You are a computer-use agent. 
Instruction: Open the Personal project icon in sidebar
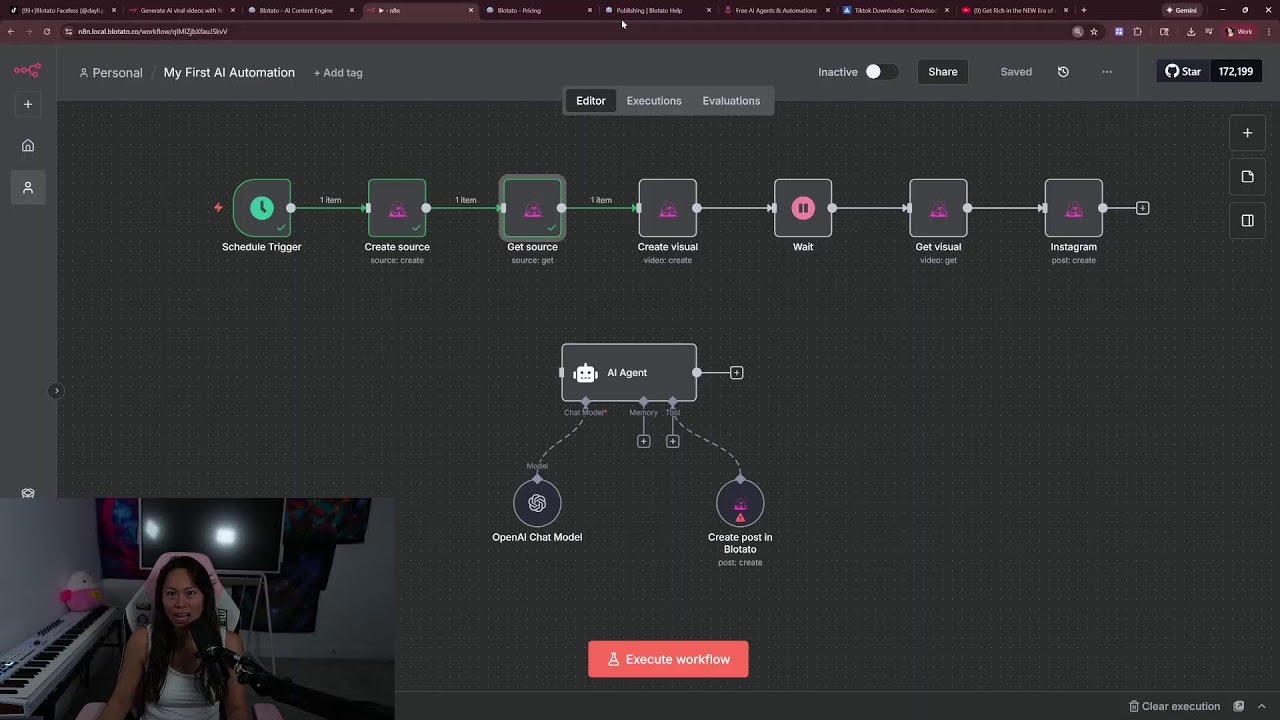tap(28, 188)
